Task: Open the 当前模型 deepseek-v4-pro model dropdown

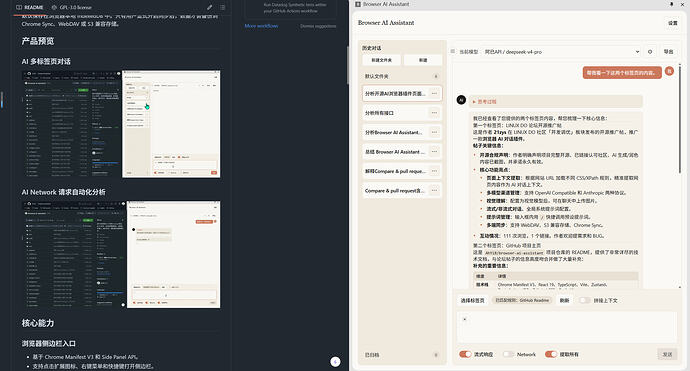Action: [562, 51]
